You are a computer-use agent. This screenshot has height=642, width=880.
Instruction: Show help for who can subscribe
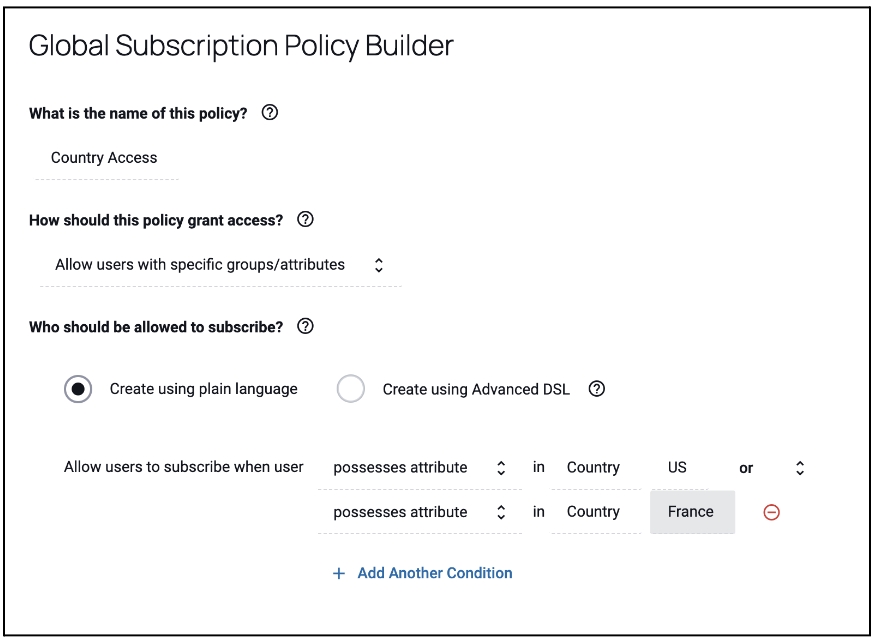(306, 326)
